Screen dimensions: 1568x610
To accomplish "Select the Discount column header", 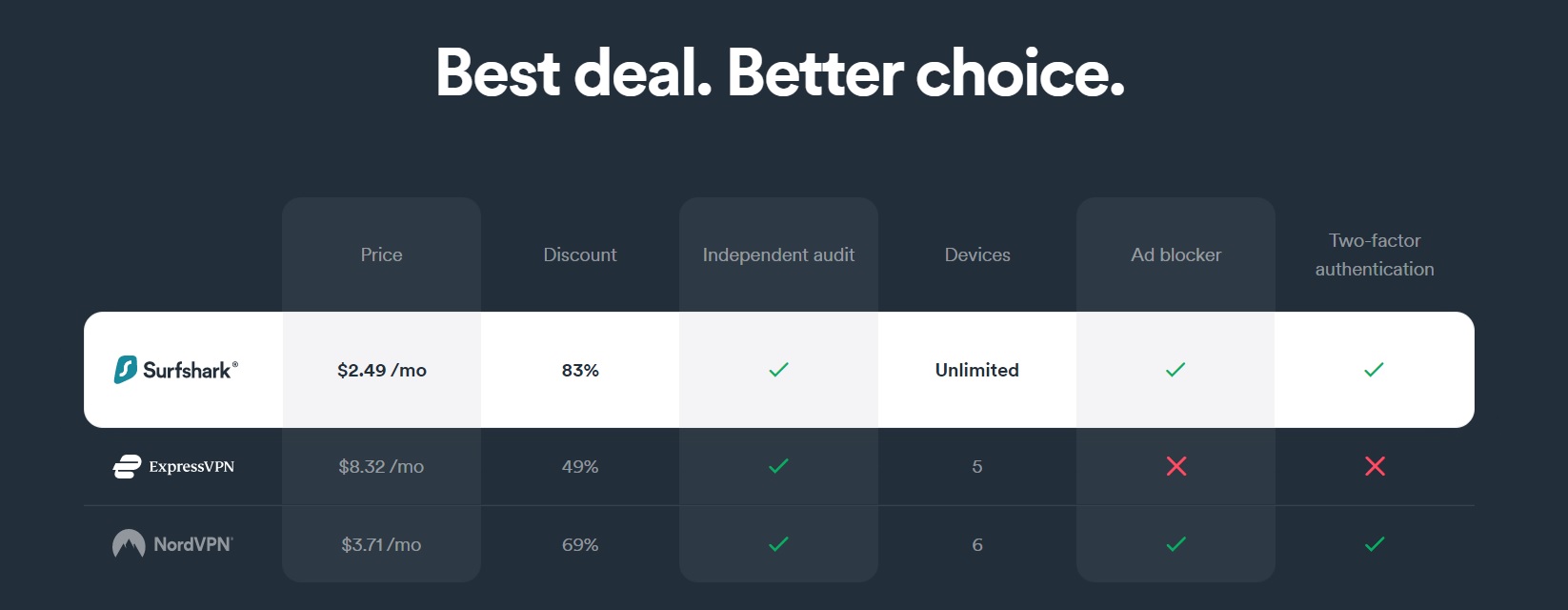I will 580,254.
